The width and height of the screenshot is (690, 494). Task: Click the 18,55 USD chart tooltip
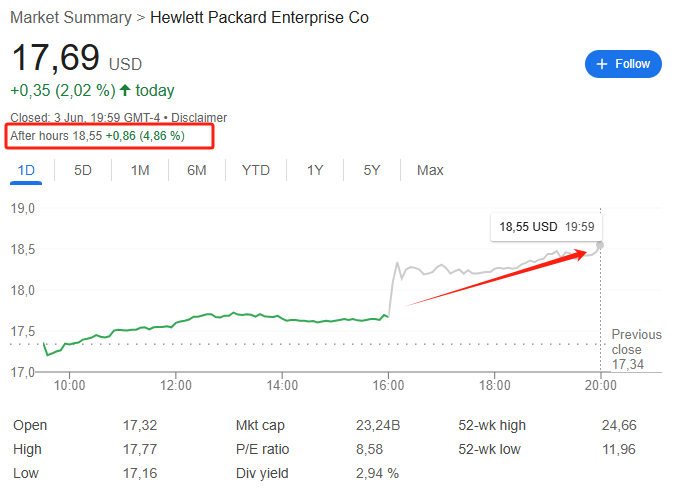click(x=553, y=227)
